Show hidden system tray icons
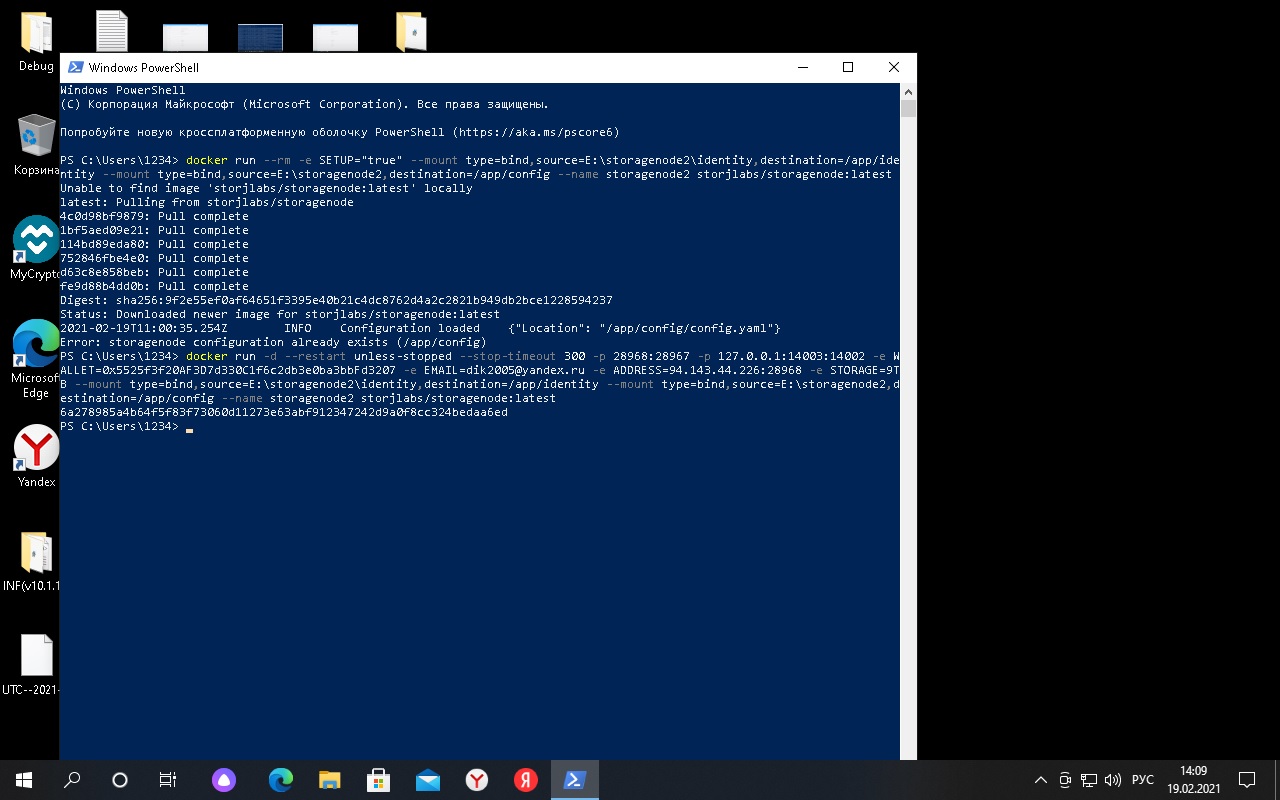The height and width of the screenshot is (800, 1280). 1041,780
